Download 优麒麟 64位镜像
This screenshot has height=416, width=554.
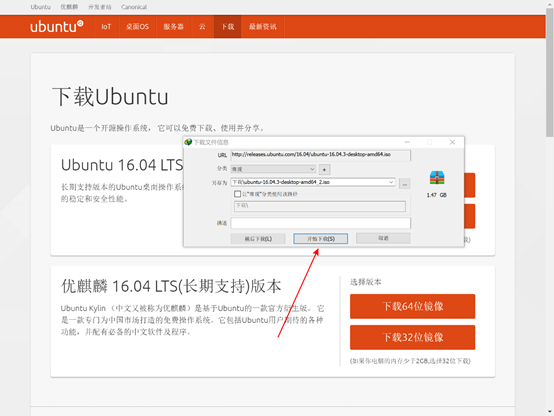click(413, 306)
